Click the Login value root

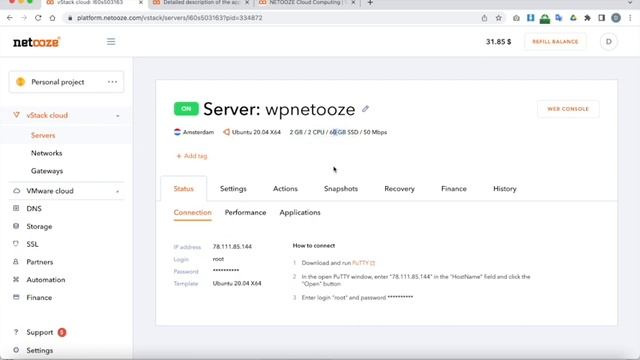coord(218,259)
